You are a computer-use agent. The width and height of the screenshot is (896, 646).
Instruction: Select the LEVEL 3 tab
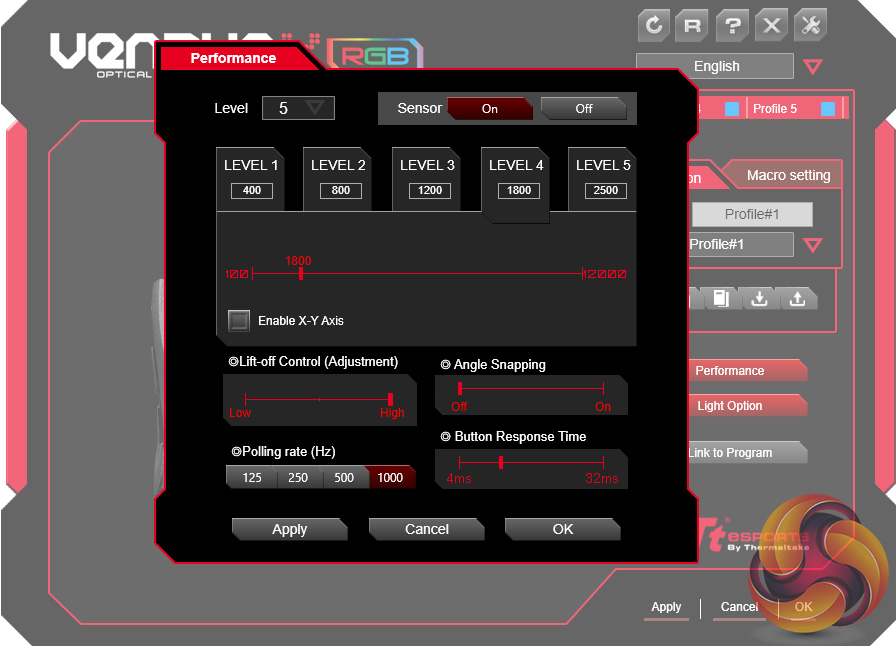[427, 180]
